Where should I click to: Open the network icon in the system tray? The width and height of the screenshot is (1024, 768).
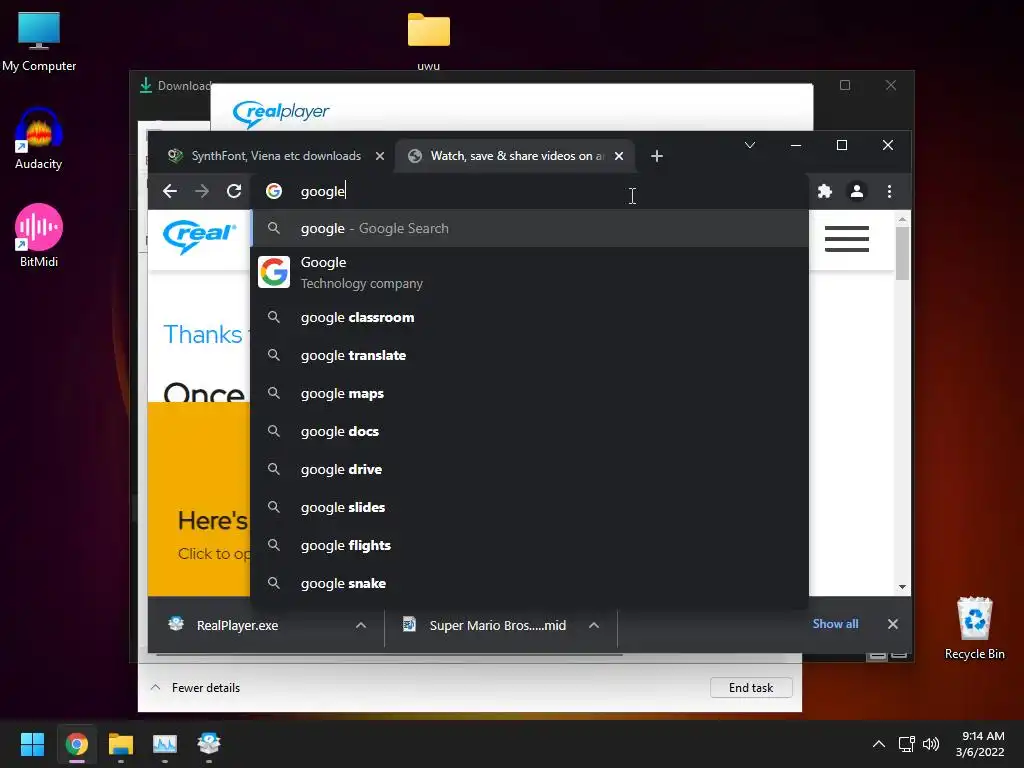click(x=906, y=744)
